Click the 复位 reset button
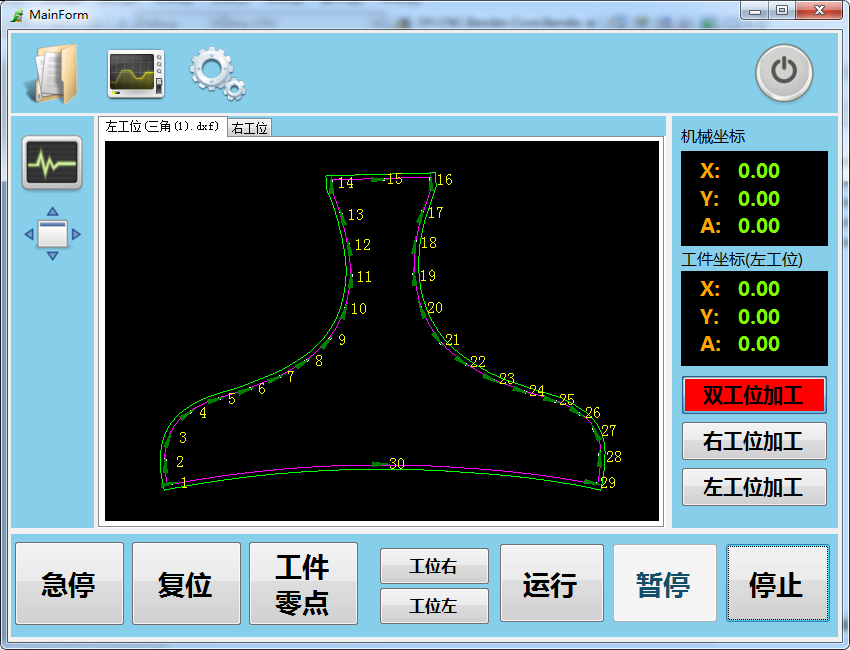 pyautogui.click(x=186, y=584)
